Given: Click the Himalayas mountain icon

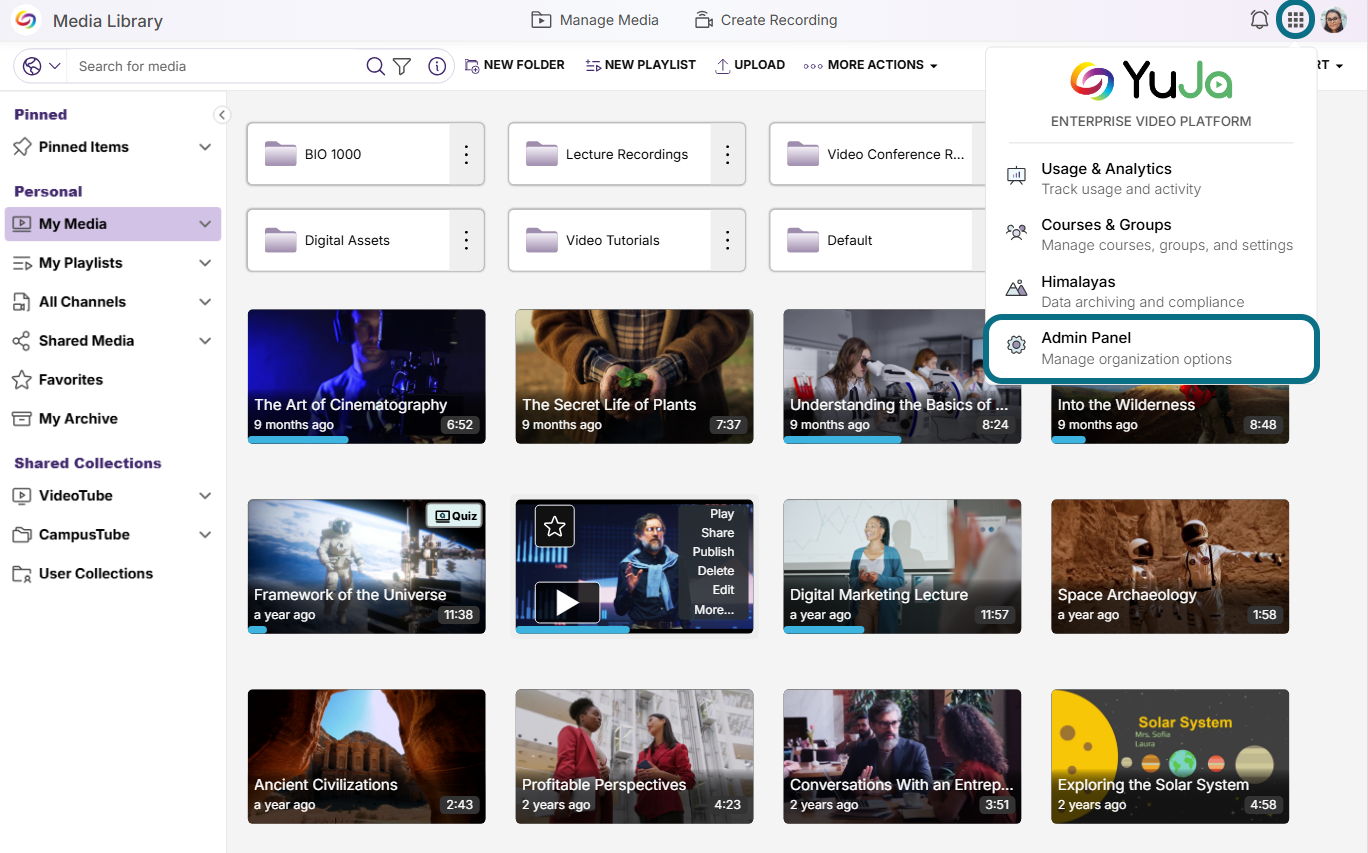Looking at the screenshot, I should (1017, 289).
